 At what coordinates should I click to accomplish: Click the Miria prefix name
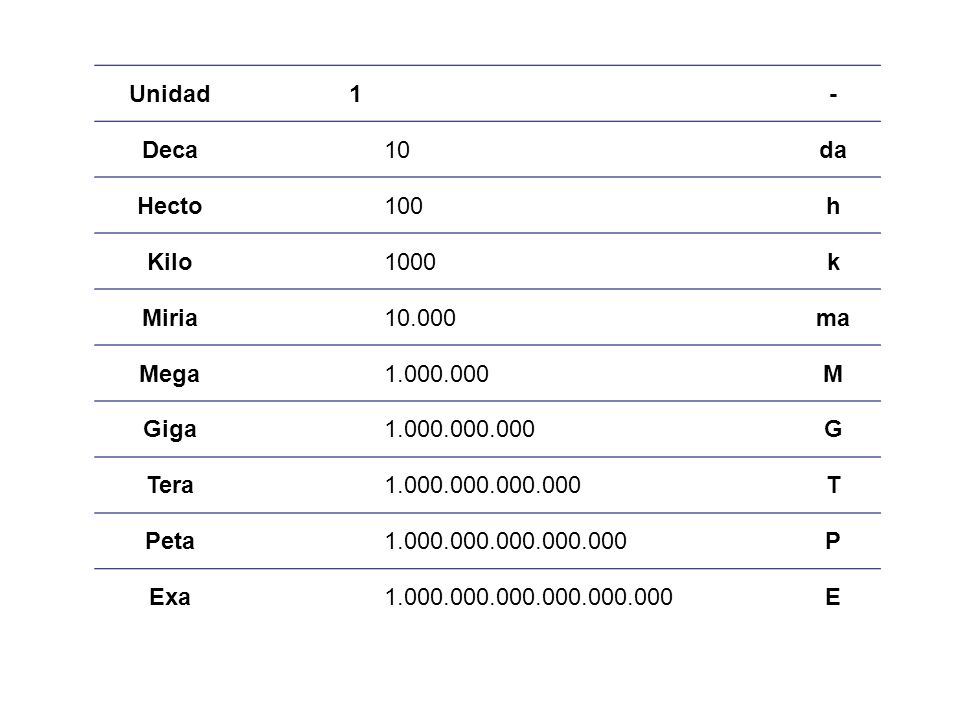(x=170, y=318)
